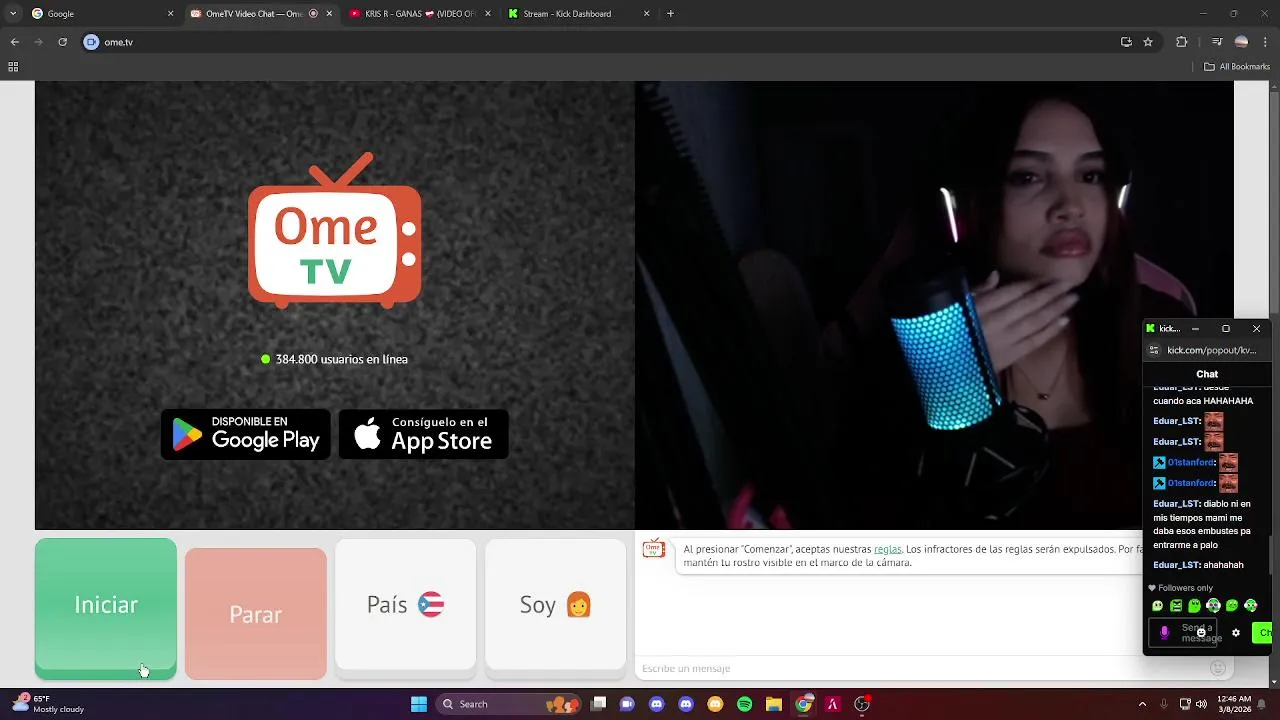Open Google Chrome from the taskbar

(x=803, y=704)
